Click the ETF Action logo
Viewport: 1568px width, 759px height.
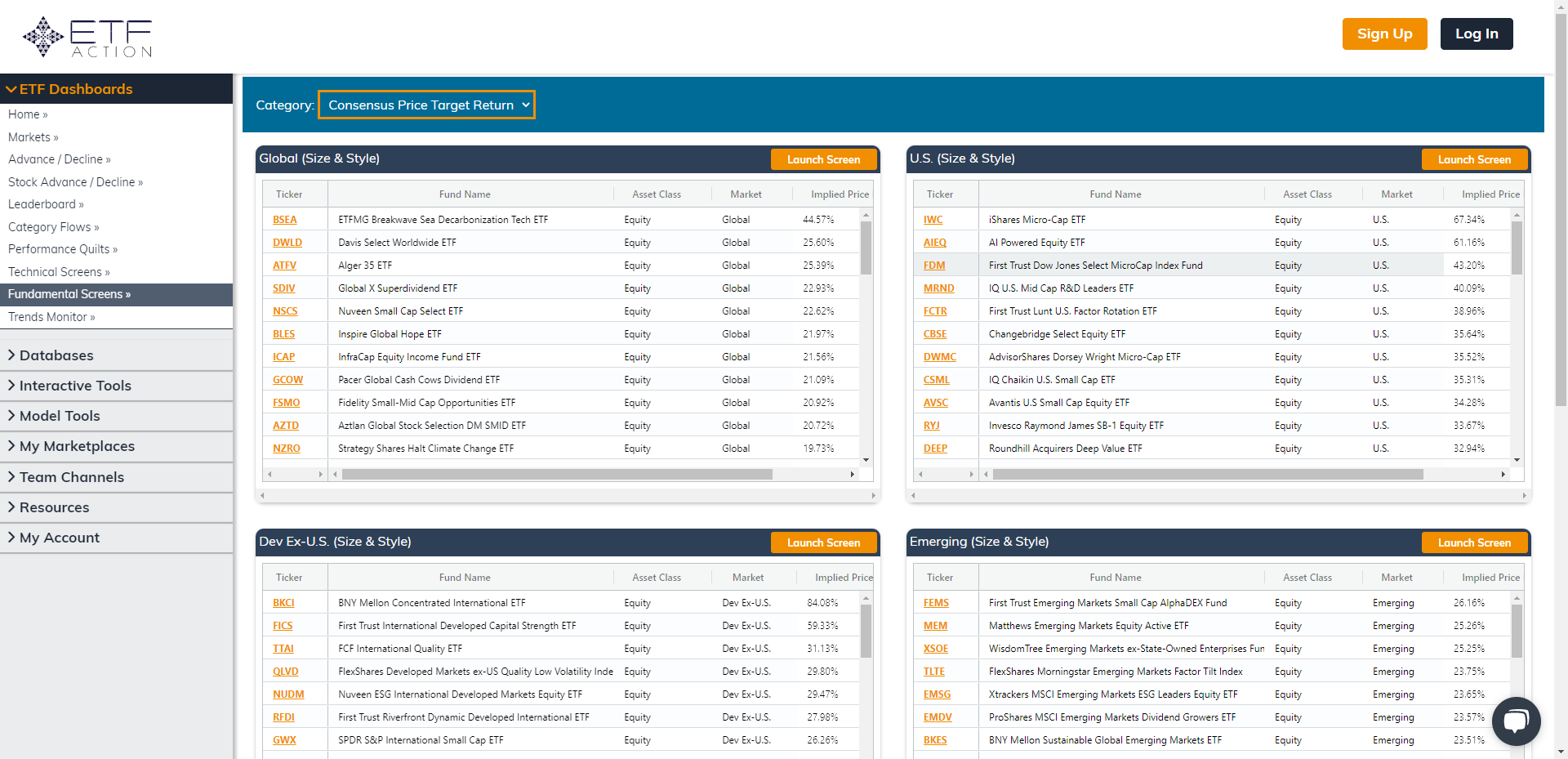tap(86, 36)
